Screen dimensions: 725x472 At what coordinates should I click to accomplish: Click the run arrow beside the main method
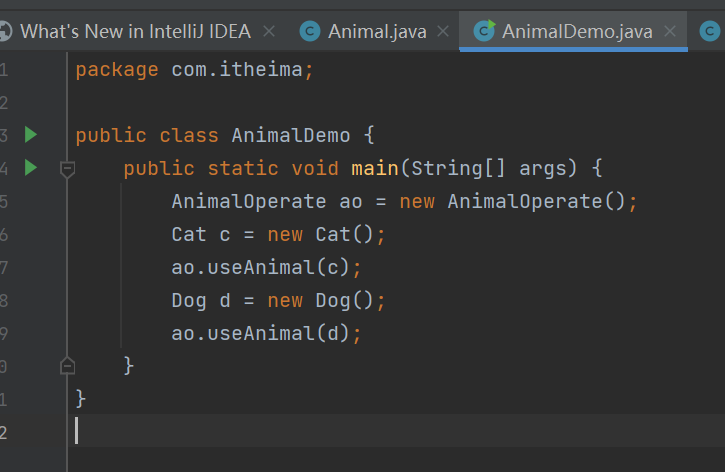tap(30, 167)
